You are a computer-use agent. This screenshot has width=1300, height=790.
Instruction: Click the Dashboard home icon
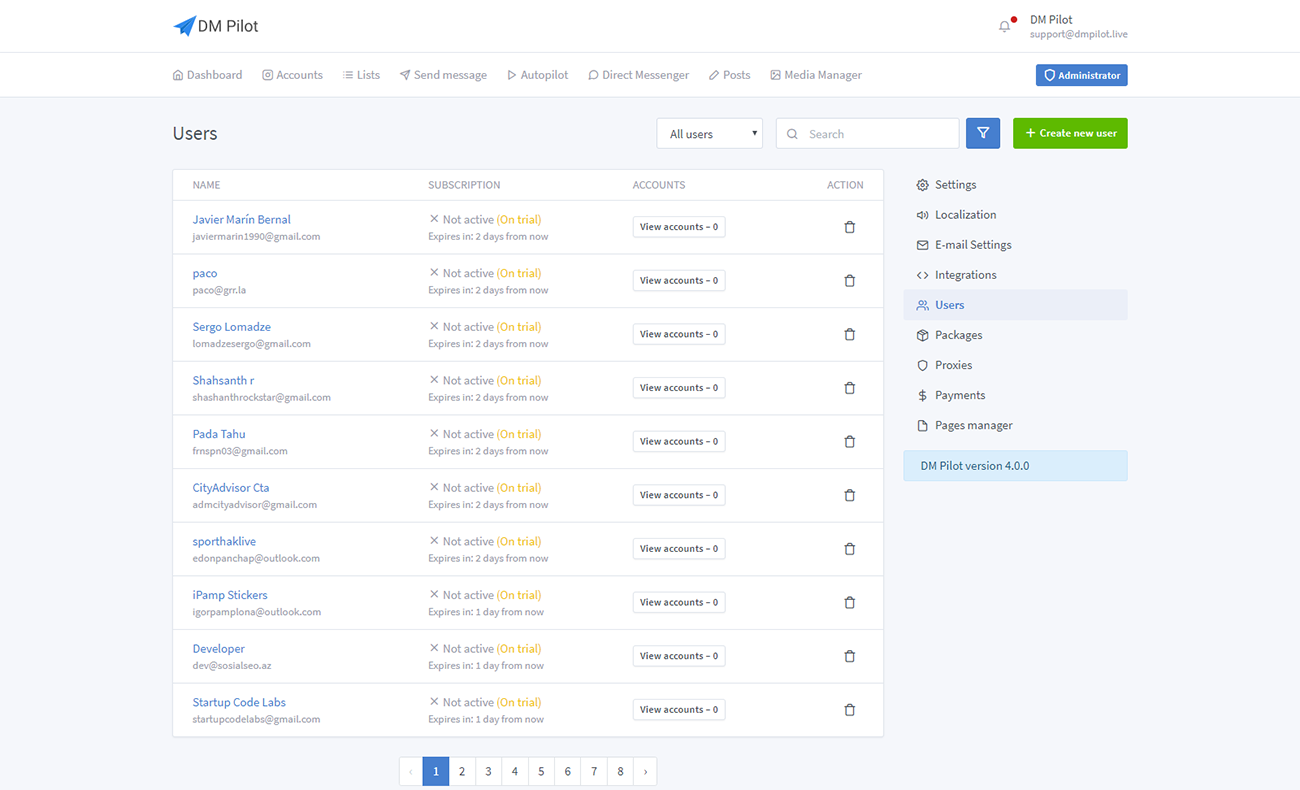(178, 75)
